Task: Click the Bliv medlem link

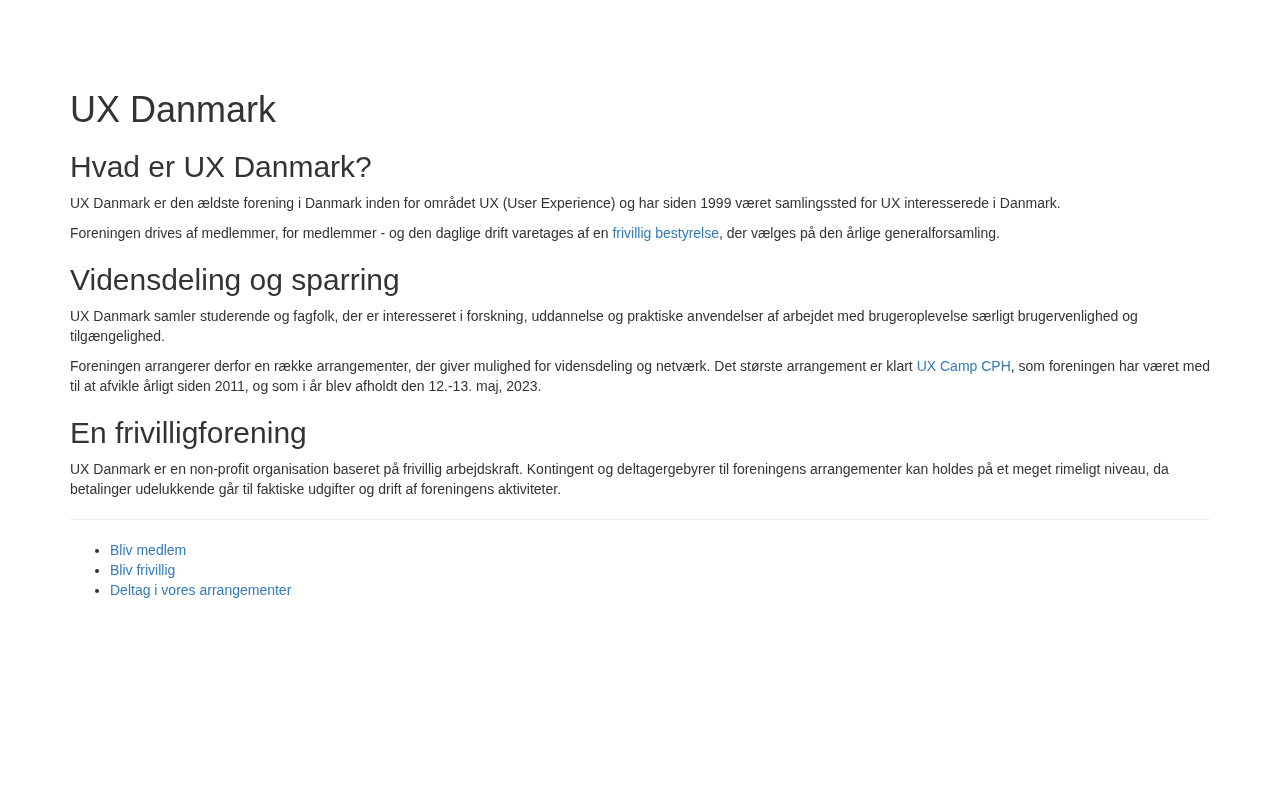Action: pyautogui.click(x=148, y=550)
